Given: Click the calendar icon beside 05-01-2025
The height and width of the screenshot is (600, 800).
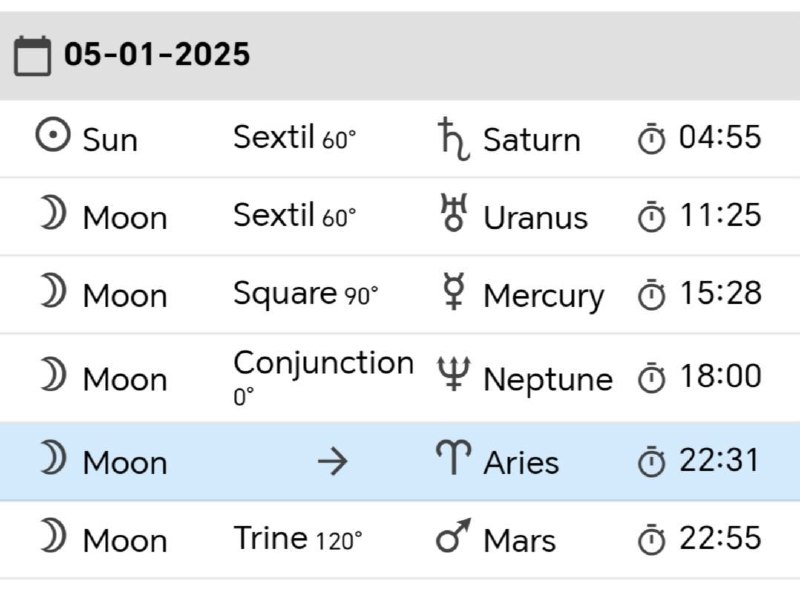Looking at the screenshot, I should coord(32,56).
